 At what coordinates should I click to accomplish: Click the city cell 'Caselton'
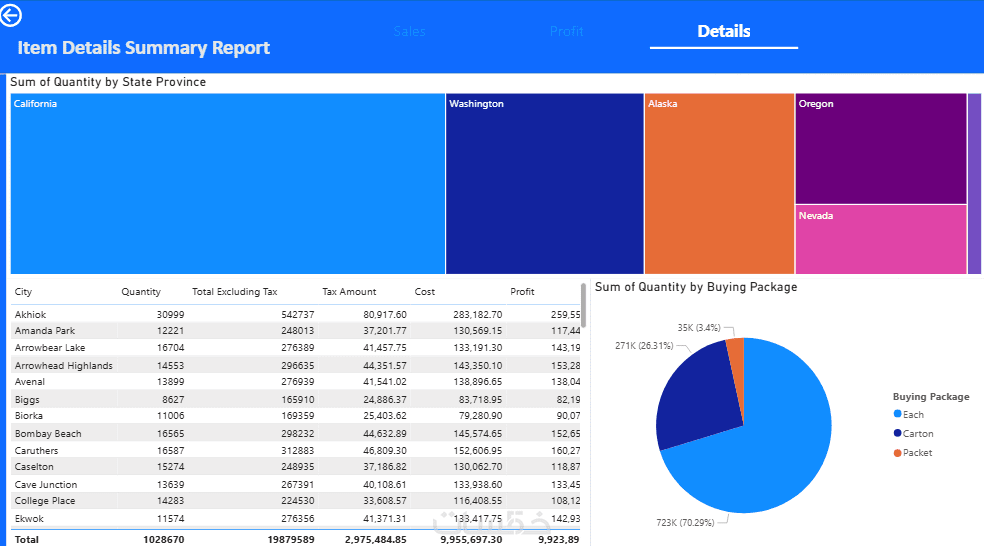click(34, 467)
